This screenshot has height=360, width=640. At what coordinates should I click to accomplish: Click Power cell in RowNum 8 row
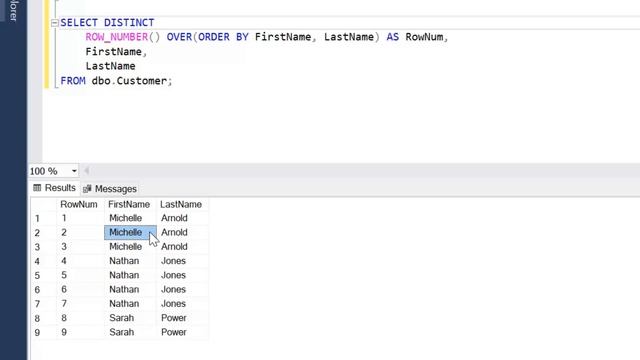[182, 318]
